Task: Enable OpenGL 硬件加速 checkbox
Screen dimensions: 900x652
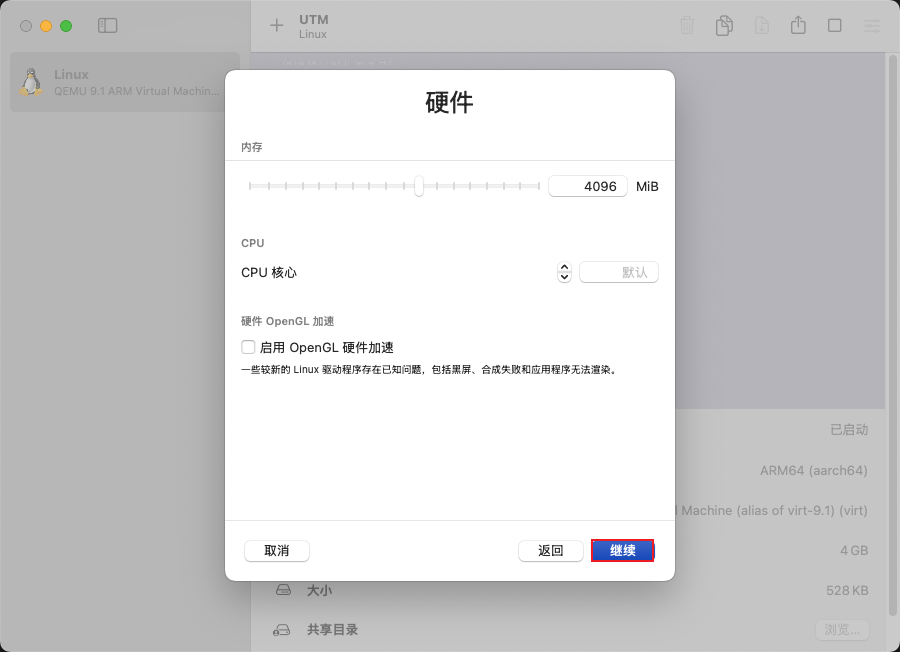Action: 247,347
